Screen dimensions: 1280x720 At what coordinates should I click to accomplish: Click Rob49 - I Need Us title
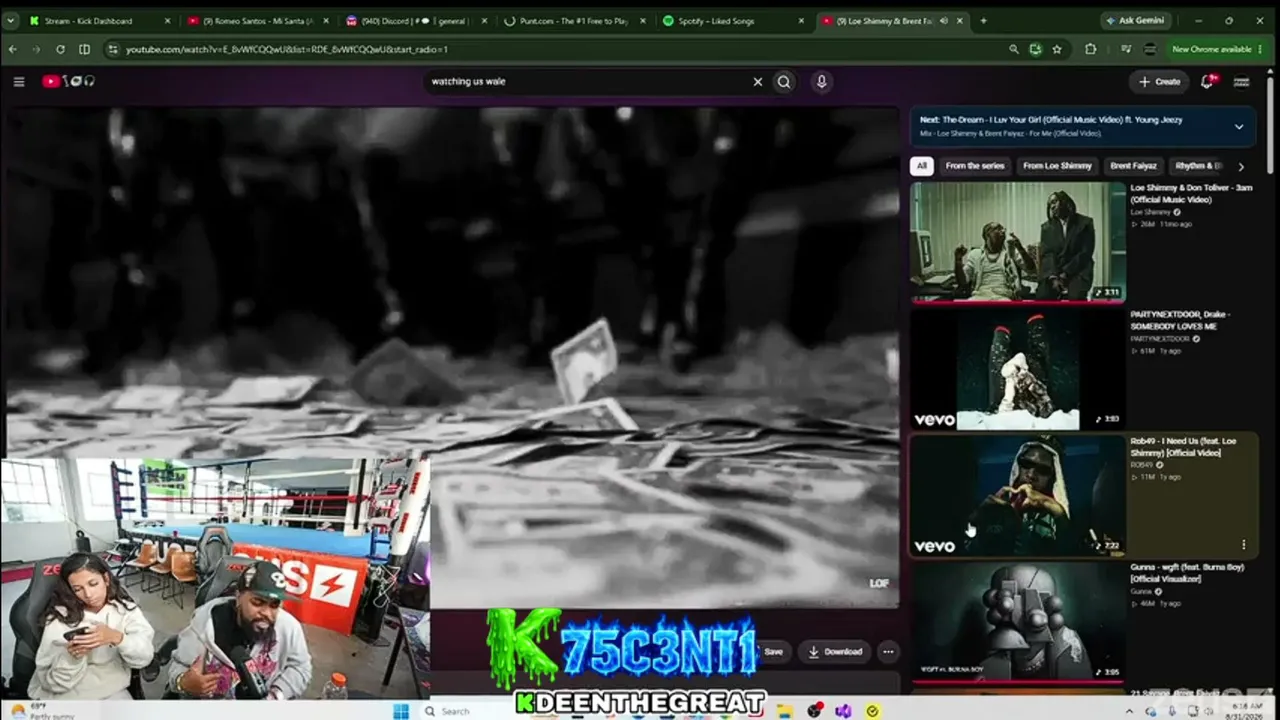(1183, 447)
